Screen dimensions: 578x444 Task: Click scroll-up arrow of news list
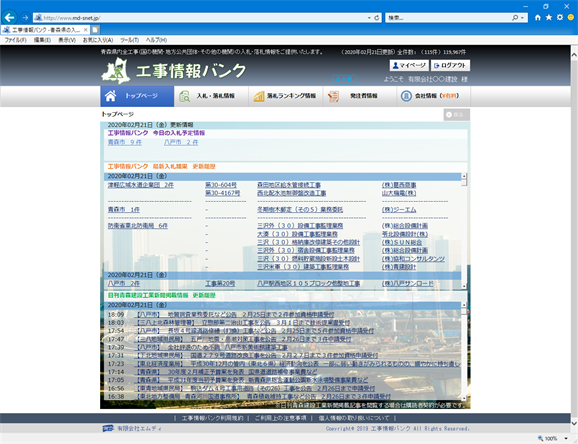(464, 305)
